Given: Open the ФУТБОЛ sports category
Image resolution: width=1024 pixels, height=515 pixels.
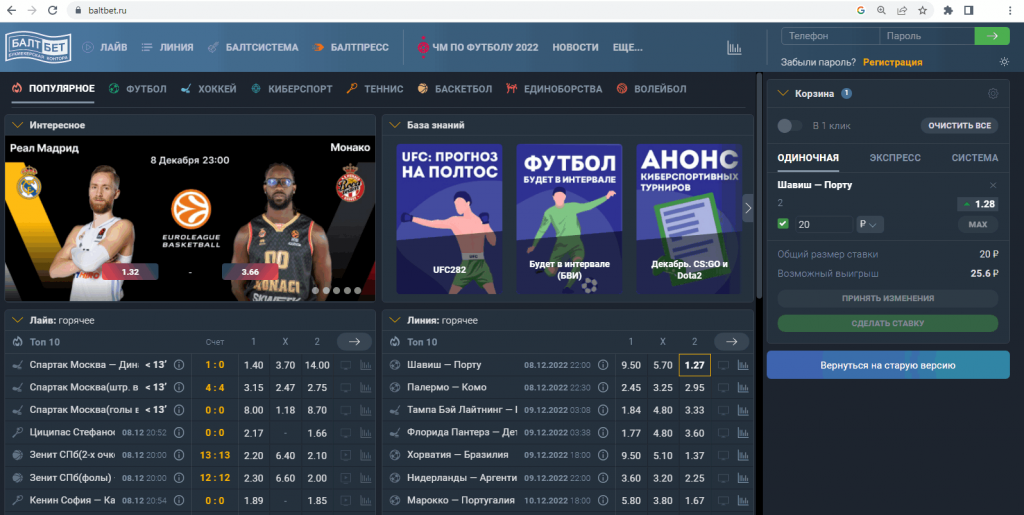Looking at the screenshot, I should tap(138, 89).
